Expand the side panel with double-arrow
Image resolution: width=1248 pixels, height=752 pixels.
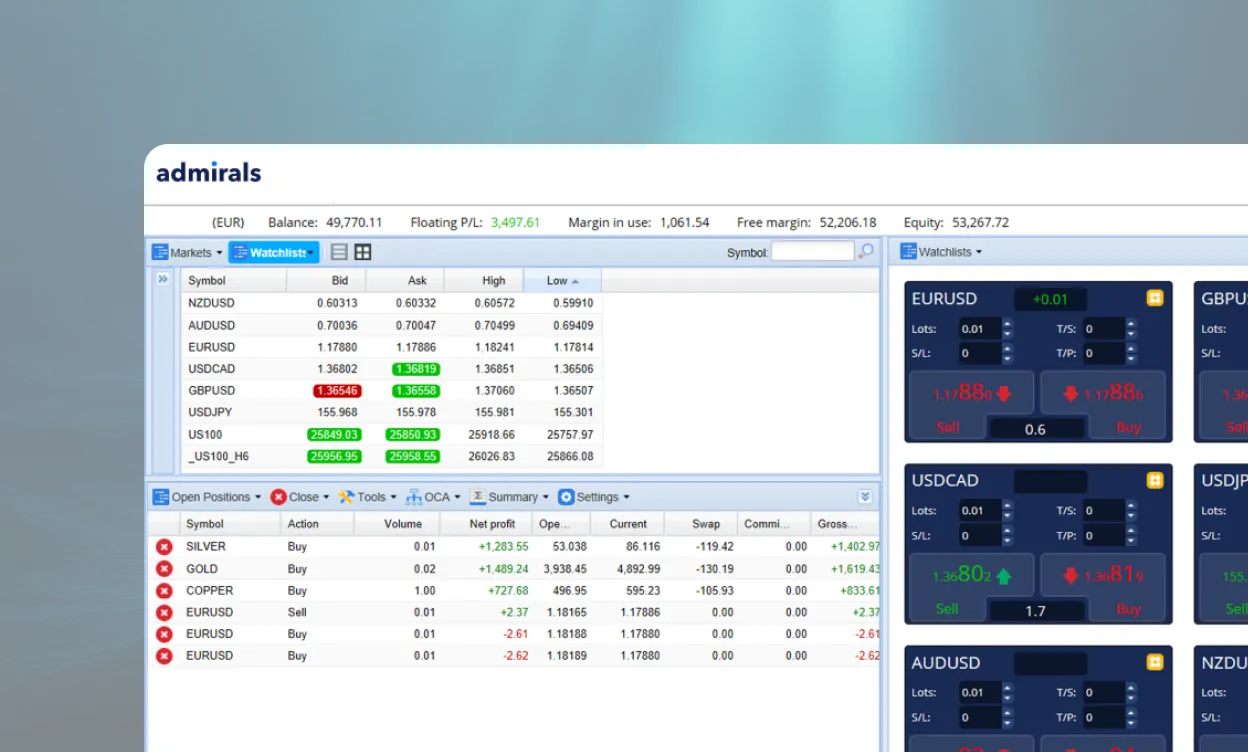[164, 280]
